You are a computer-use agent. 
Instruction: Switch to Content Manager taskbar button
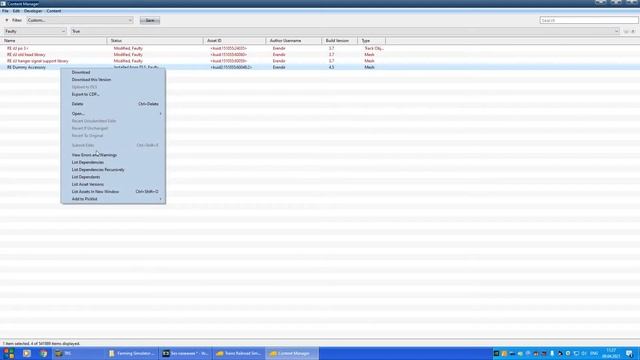(292, 353)
